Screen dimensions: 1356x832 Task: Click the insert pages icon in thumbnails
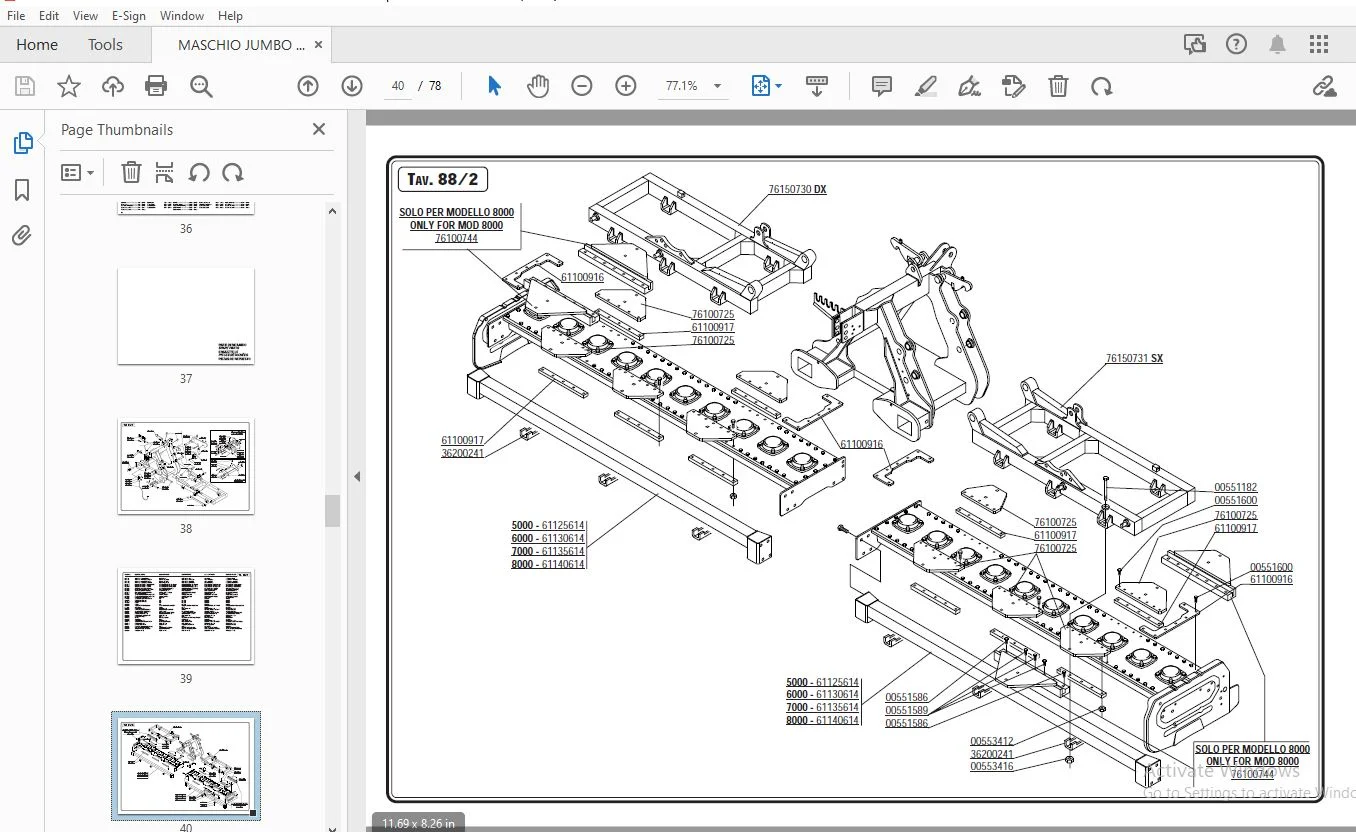165,172
